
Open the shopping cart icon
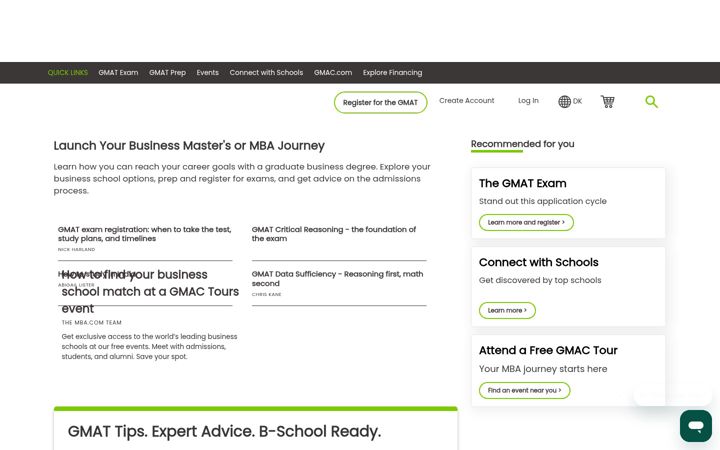point(608,101)
